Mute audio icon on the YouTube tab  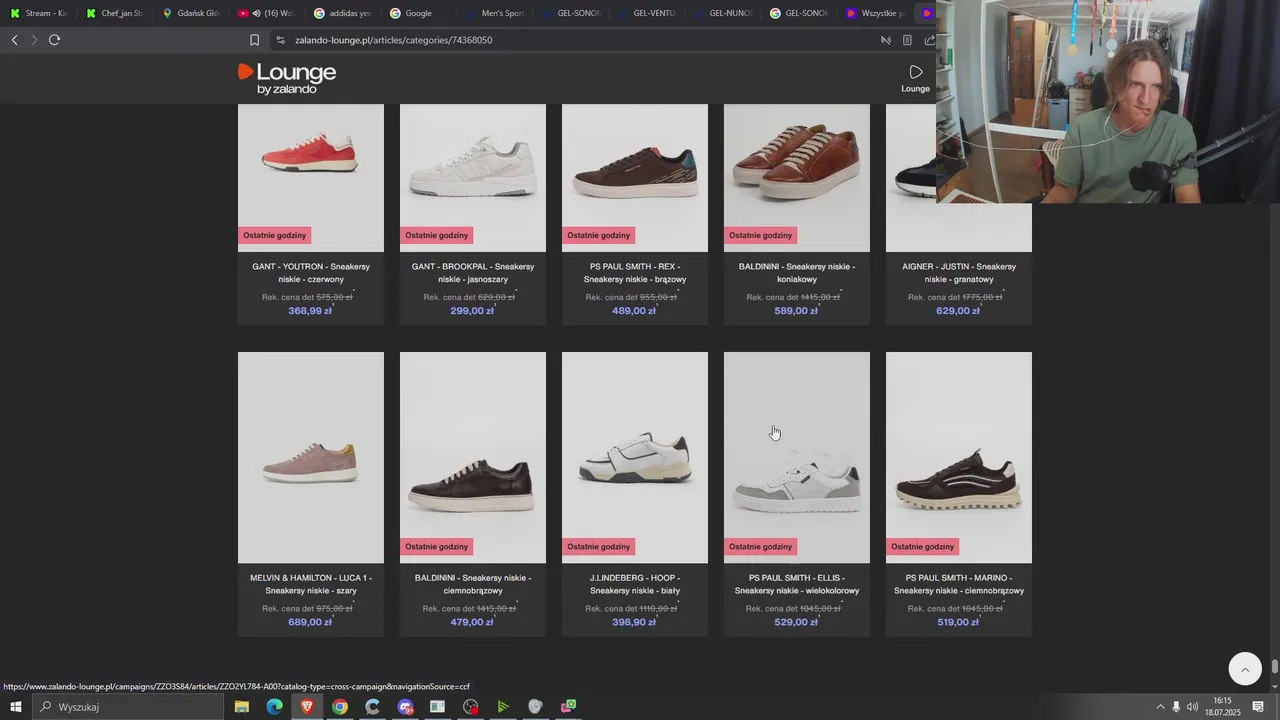[x=257, y=13]
